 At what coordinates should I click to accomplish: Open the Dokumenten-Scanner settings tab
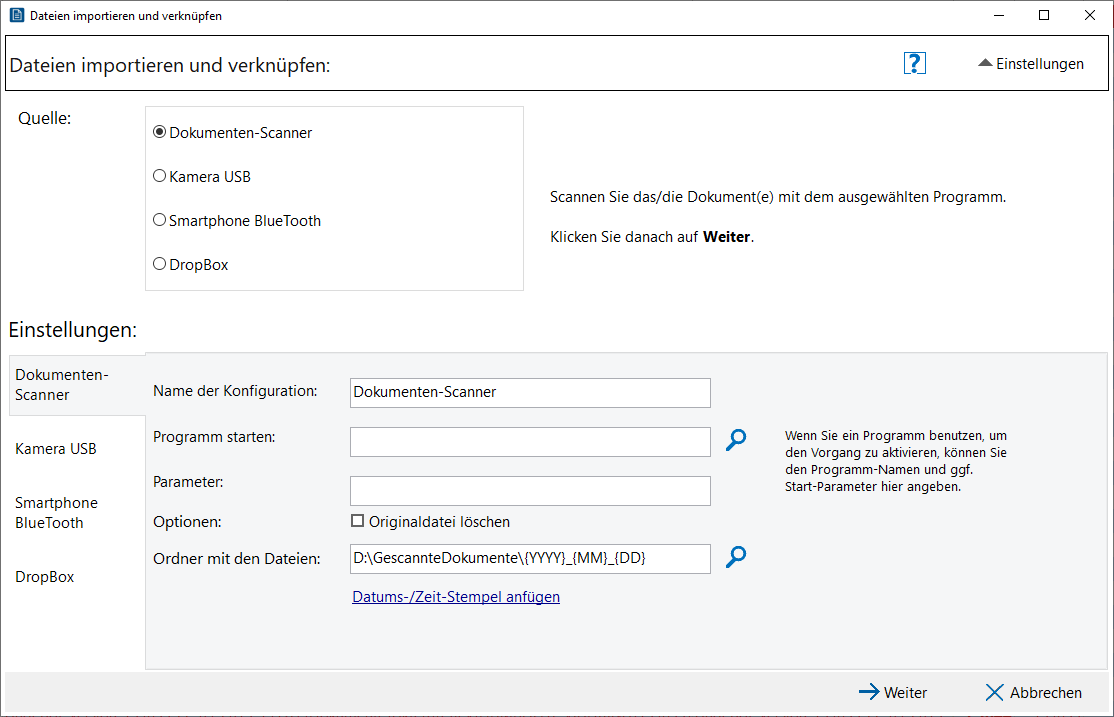[77, 384]
